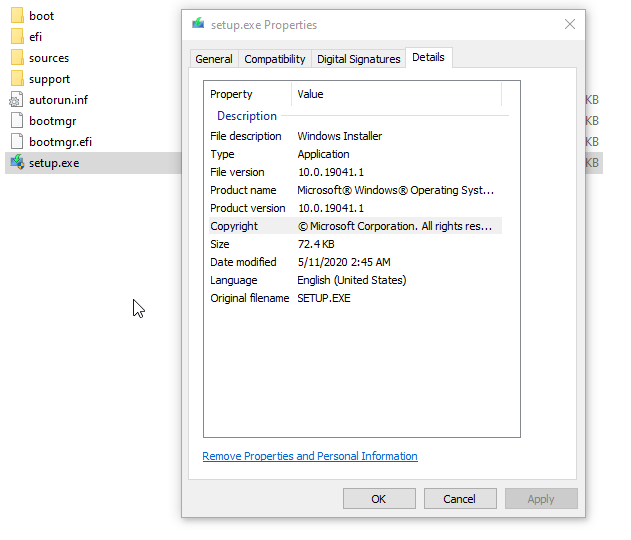Switch to the General tab
The image size is (631, 540).
click(214, 59)
